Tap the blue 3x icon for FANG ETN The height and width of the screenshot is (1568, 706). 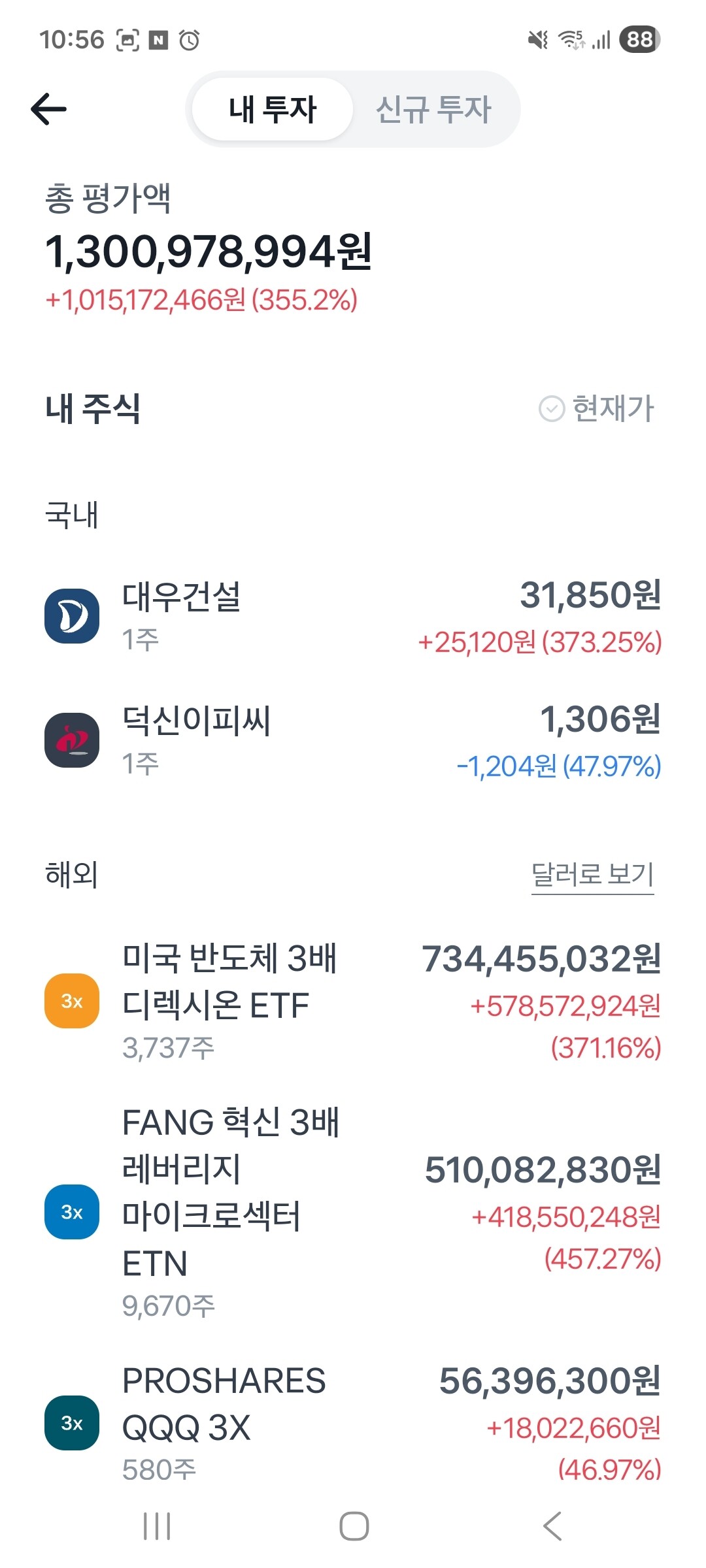[x=72, y=1212]
